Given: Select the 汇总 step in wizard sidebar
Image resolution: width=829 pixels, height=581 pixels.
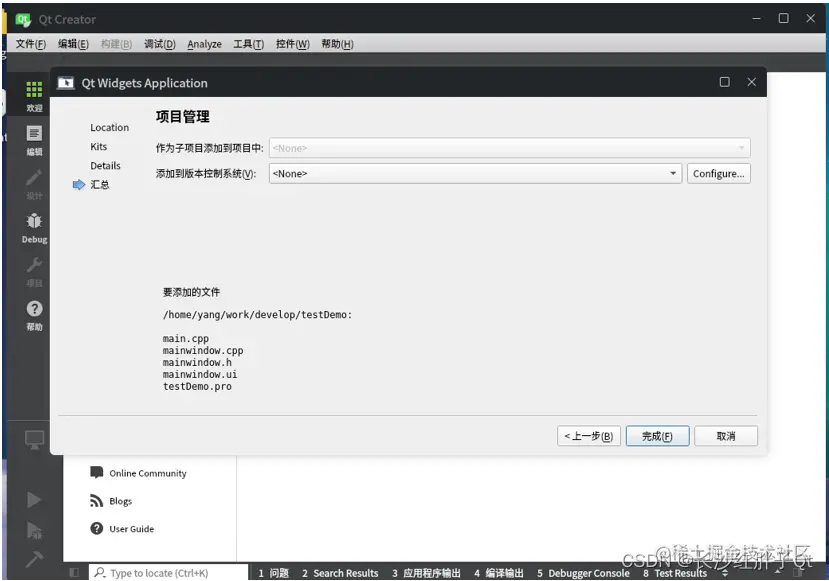Looking at the screenshot, I should point(101,184).
